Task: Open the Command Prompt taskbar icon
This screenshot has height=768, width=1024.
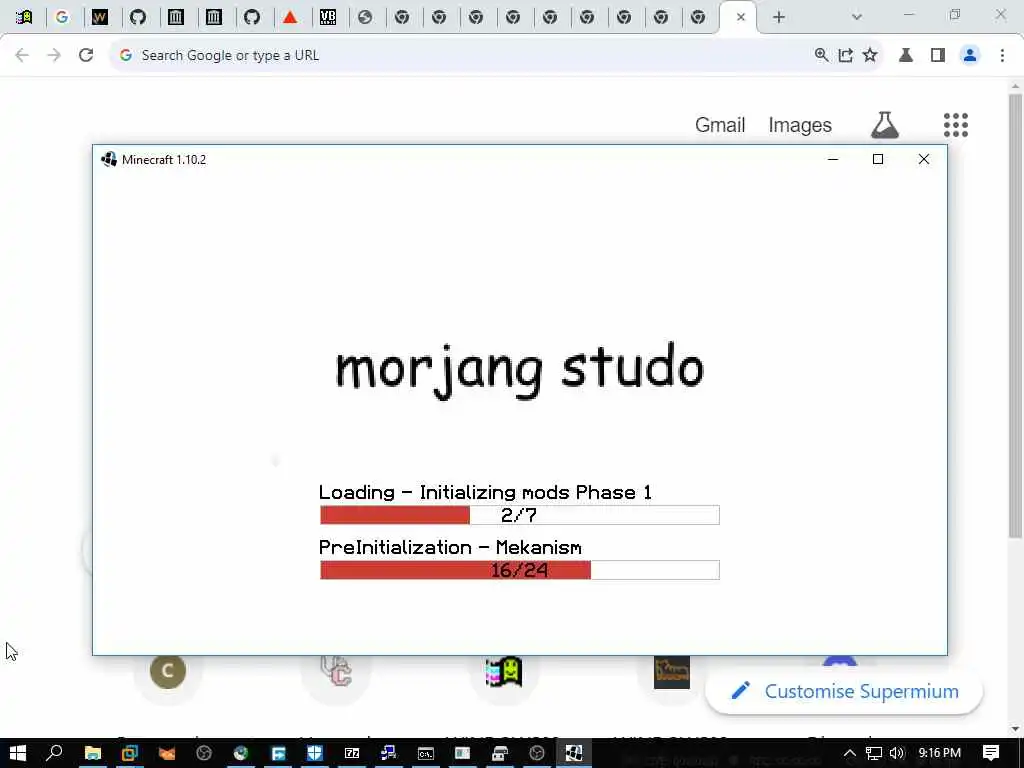Action: point(426,753)
